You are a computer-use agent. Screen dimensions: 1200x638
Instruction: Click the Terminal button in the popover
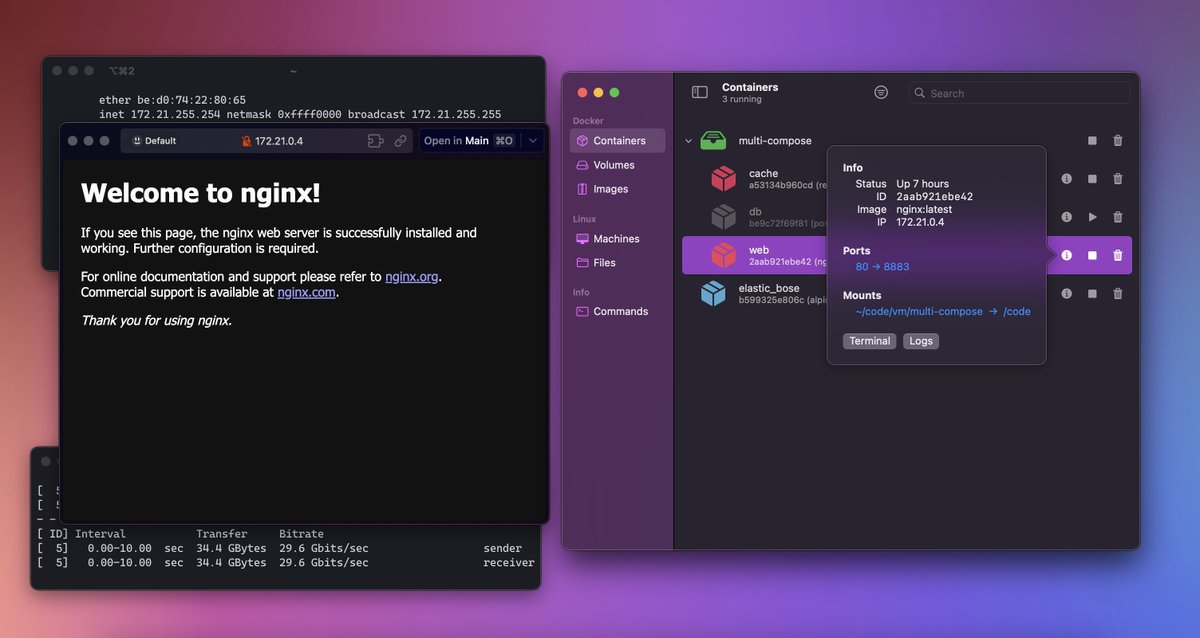tap(870, 341)
